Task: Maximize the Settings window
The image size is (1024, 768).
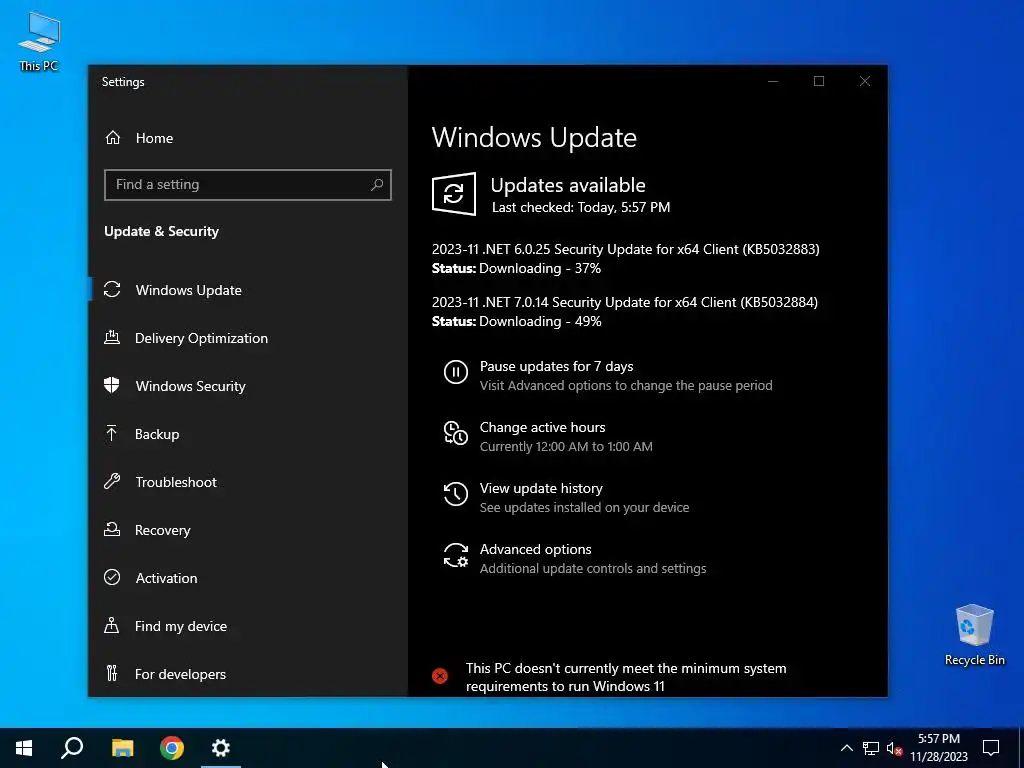Action: tap(819, 81)
